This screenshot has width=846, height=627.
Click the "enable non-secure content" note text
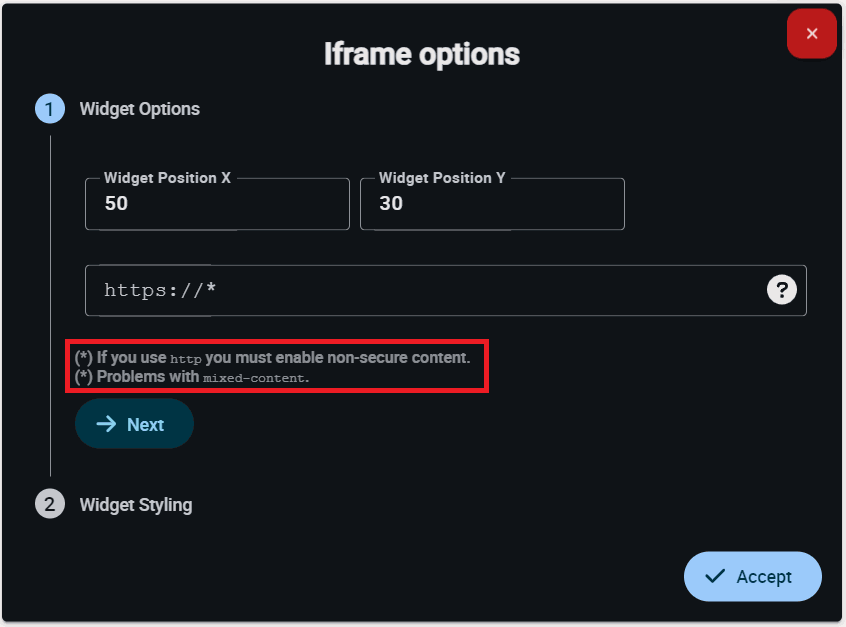pyautogui.click(x=378, y=357)
